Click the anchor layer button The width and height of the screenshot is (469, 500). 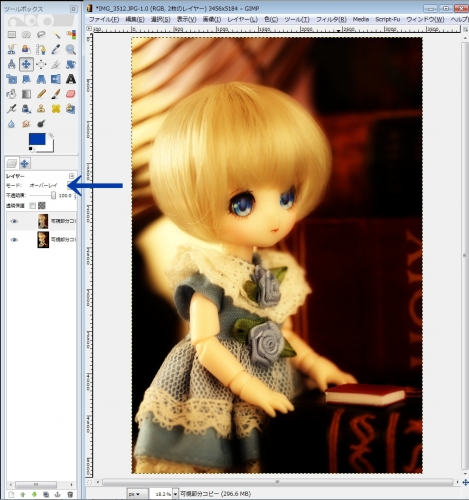point(57,494)
